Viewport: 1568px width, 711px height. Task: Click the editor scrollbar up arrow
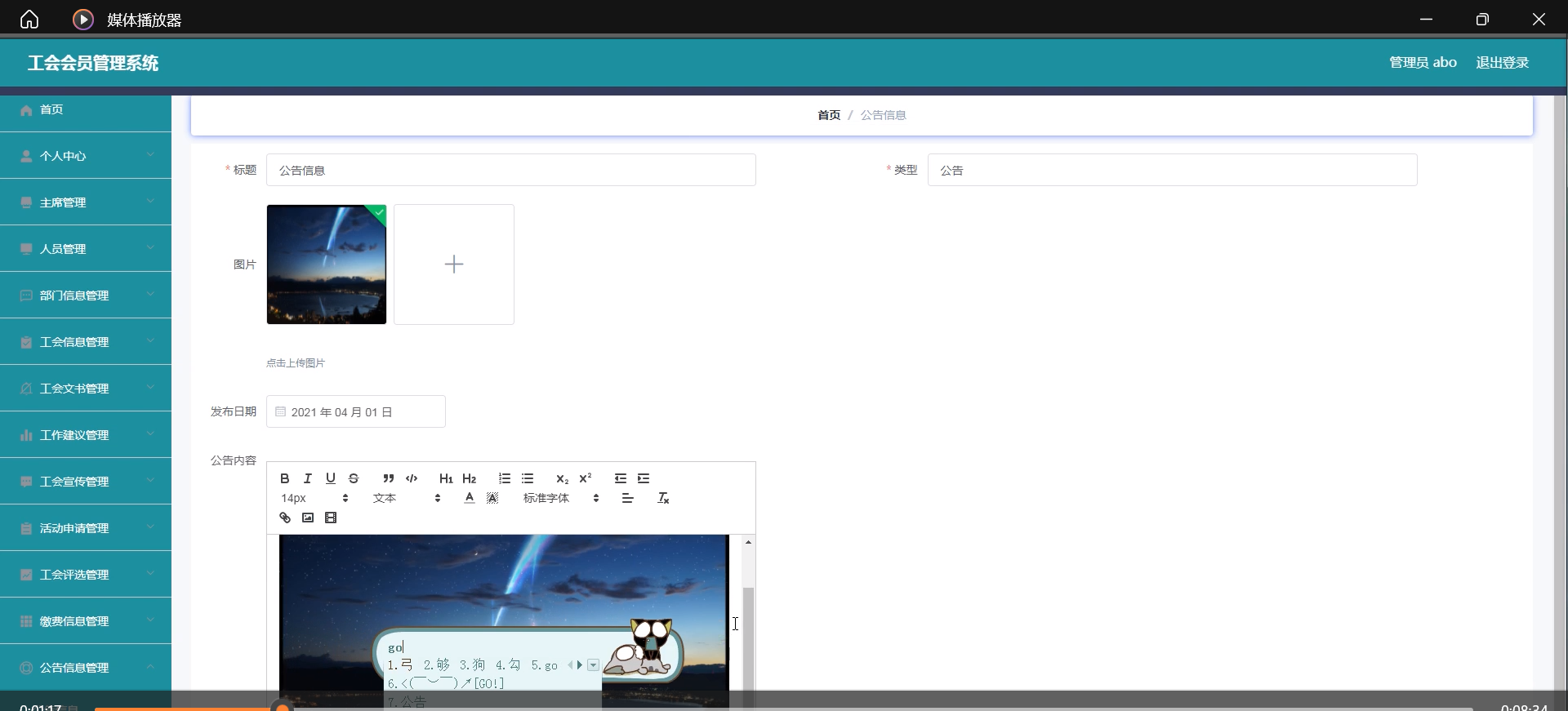pos(748,542)
